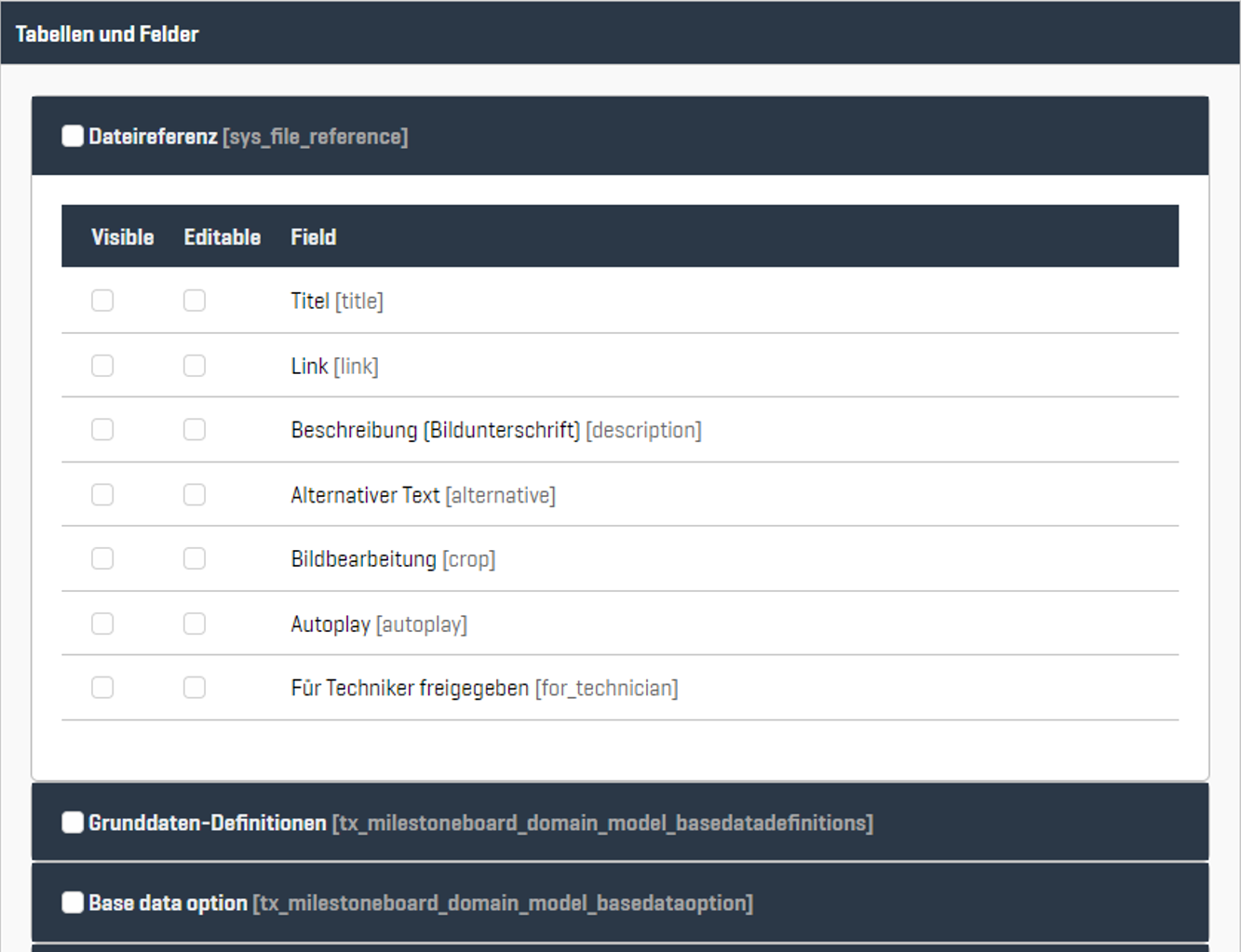The image size is (1241, 952).
Task: Make Für Techniker freigegeben visible
Action: (x=102, y=688)
